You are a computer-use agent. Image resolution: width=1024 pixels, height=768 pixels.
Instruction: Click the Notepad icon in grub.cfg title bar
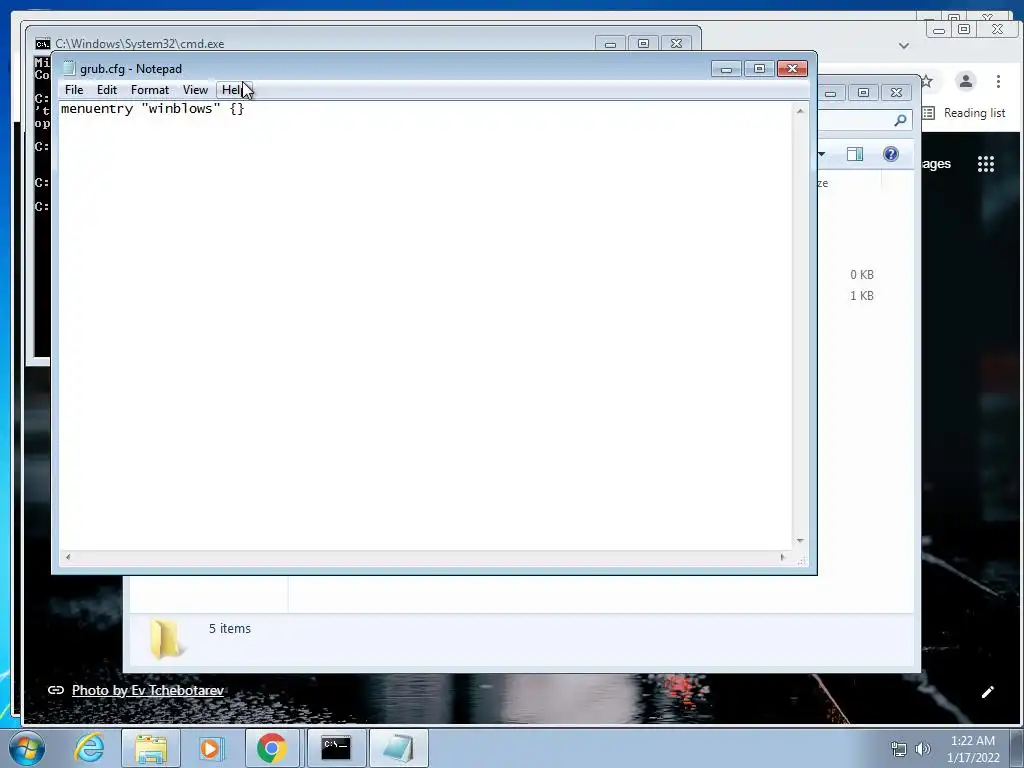pos(69,69)
